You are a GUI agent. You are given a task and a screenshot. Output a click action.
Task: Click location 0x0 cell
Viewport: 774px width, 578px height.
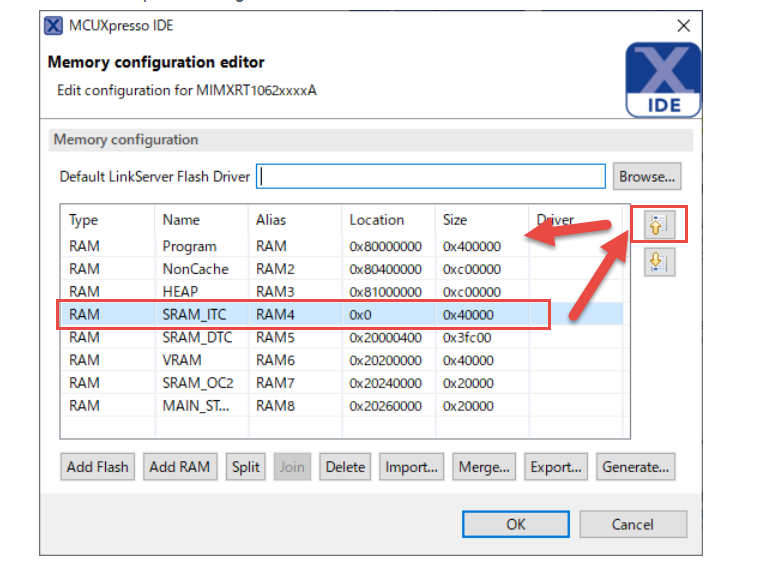(360, 314)
